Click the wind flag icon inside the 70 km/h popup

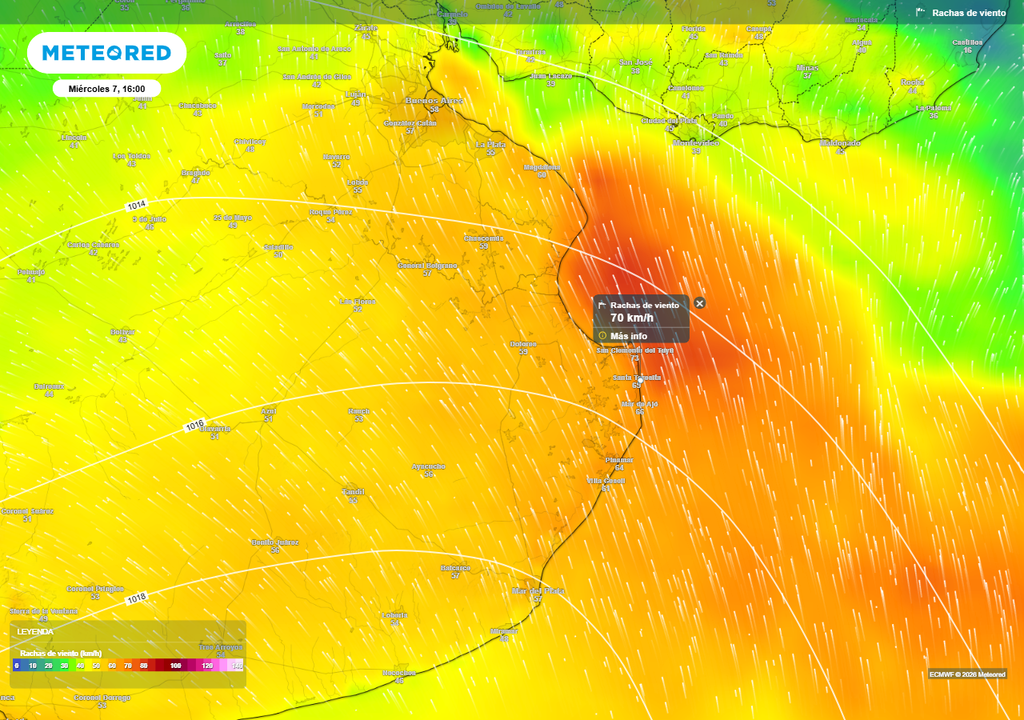(x=603, y=305)
